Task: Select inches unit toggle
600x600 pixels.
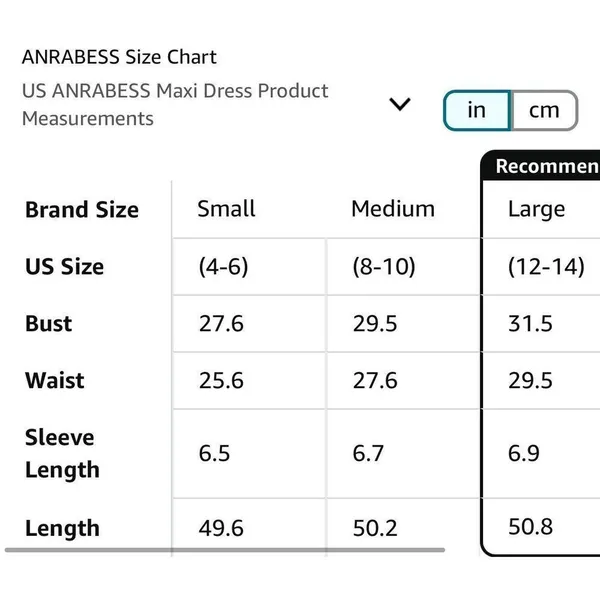Action: coord(477,110)
